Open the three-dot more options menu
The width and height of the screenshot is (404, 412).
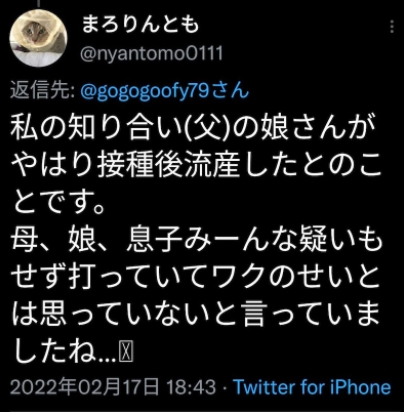coord(392,26)
